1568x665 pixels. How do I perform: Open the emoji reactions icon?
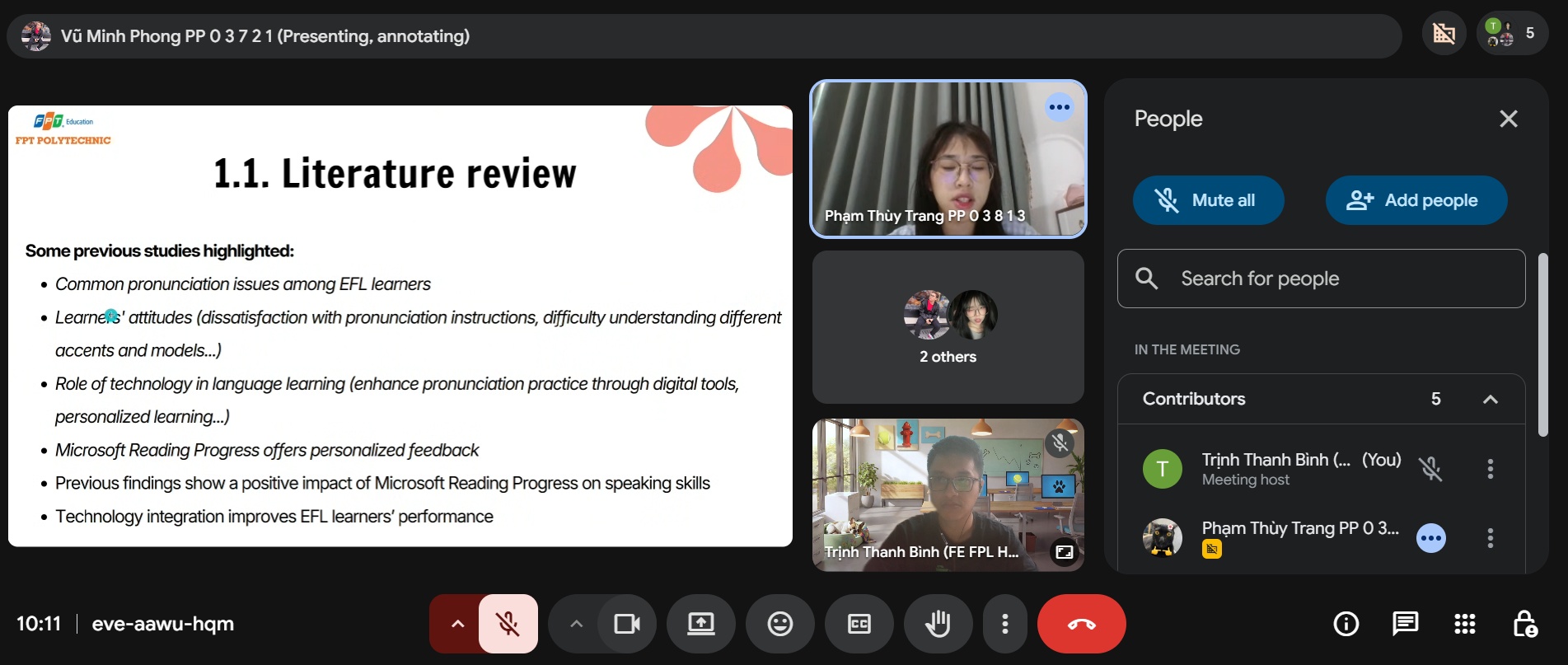(779, 624)
